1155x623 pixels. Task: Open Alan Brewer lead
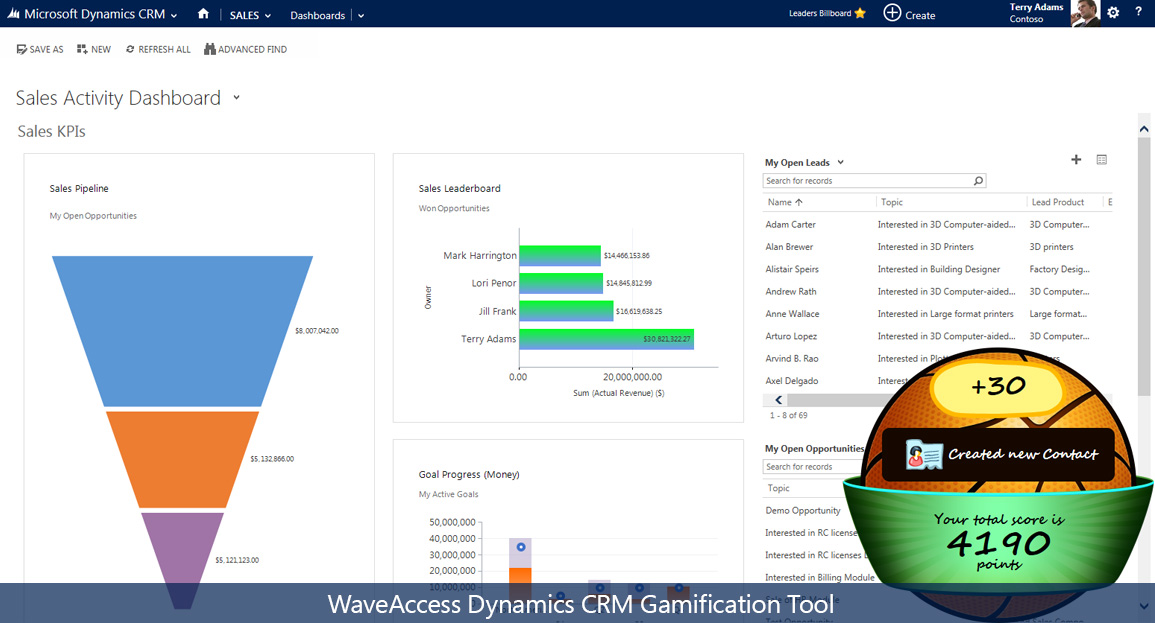[x=789, y=247]
